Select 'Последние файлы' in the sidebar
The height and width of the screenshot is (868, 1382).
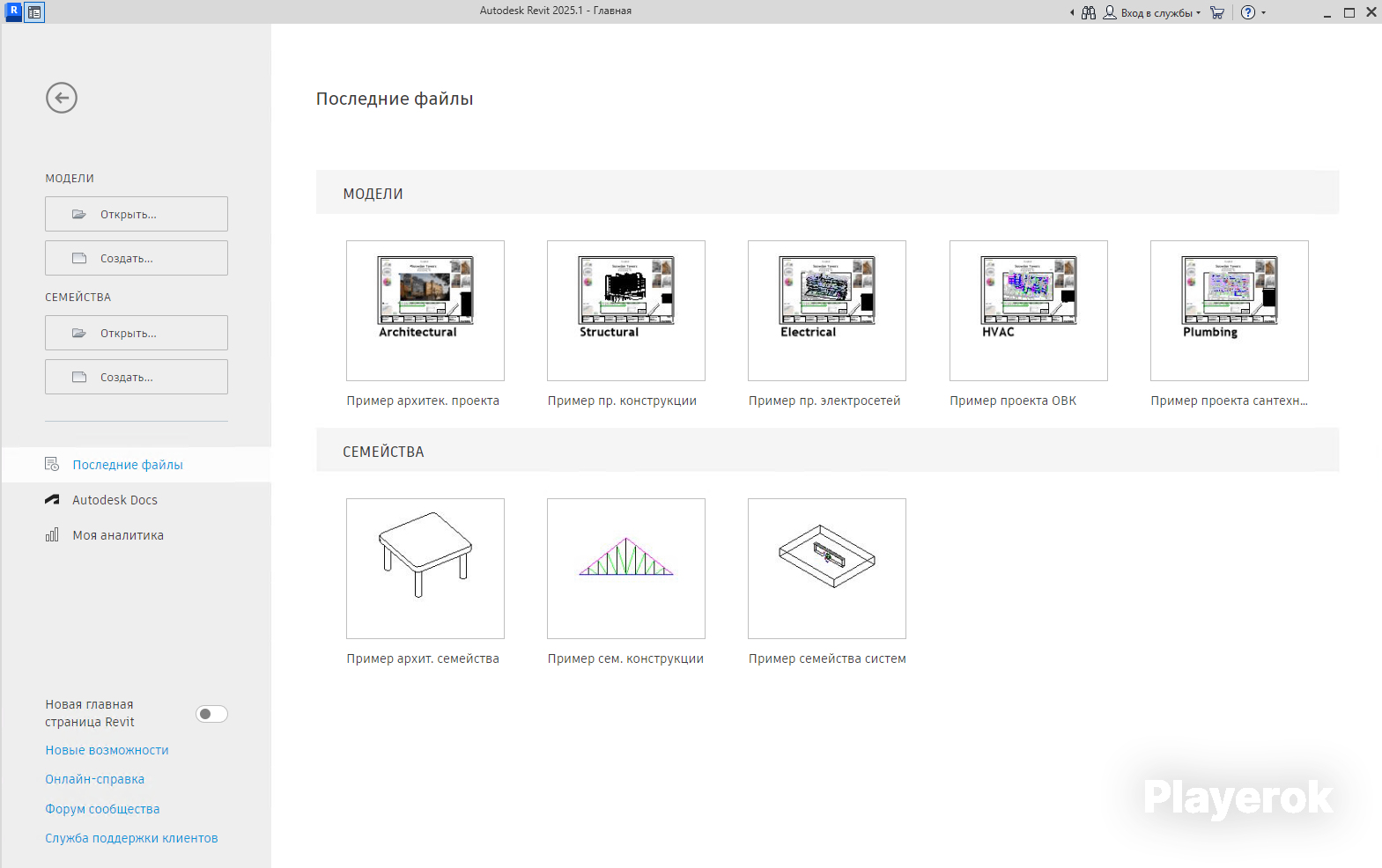coord(137,465)
